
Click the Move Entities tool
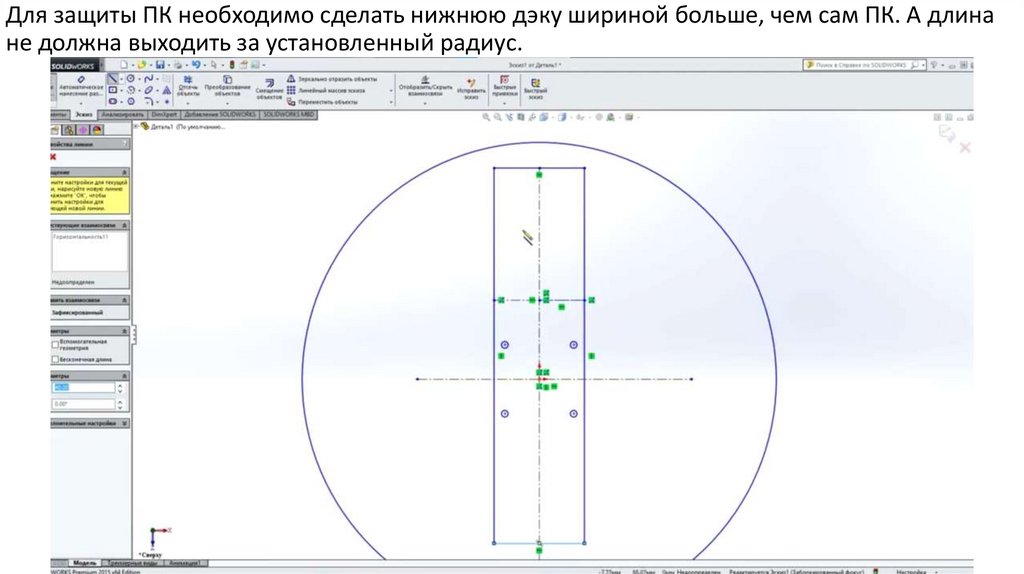tap(322, 102)
